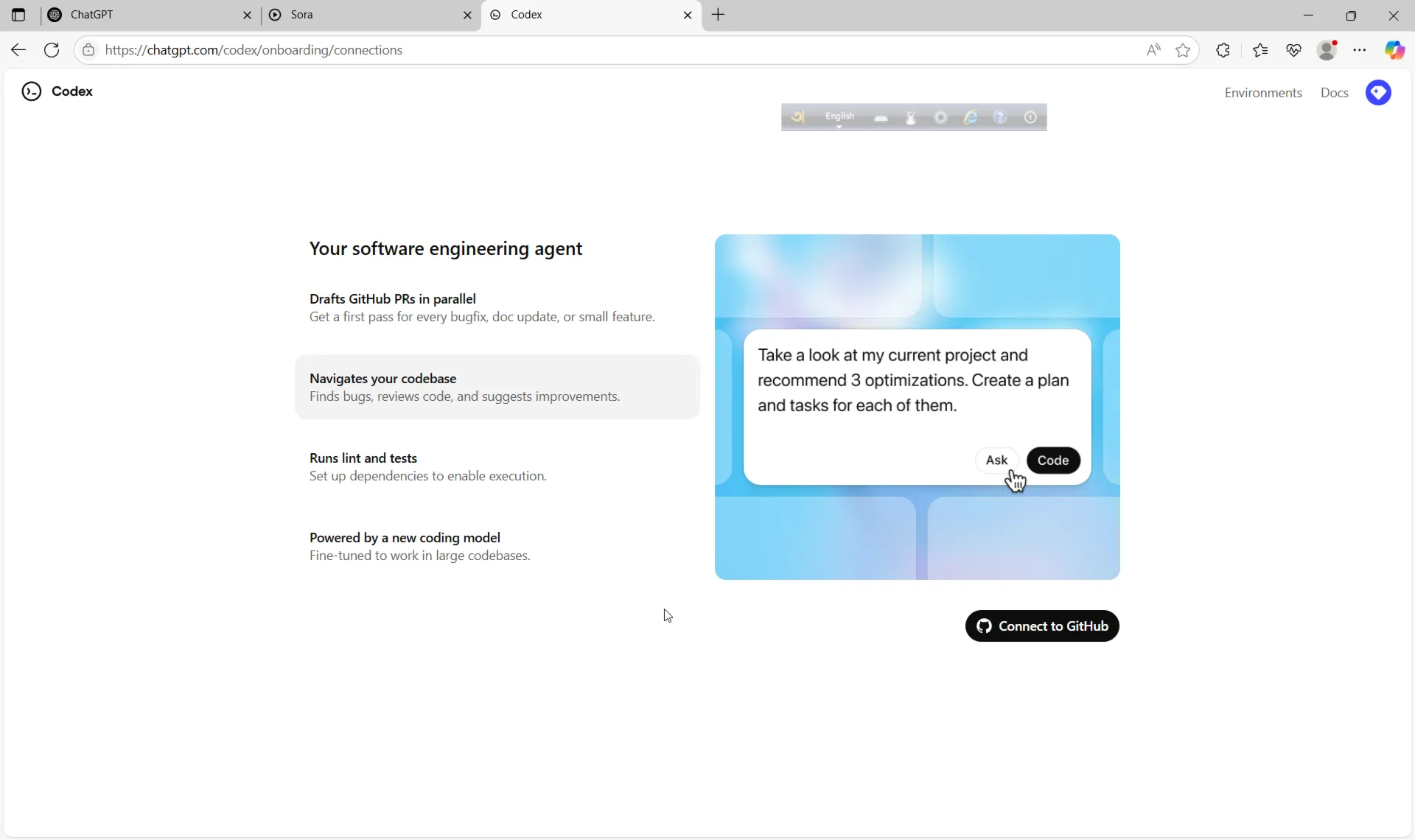Open the Favorites list icon

1260,50
